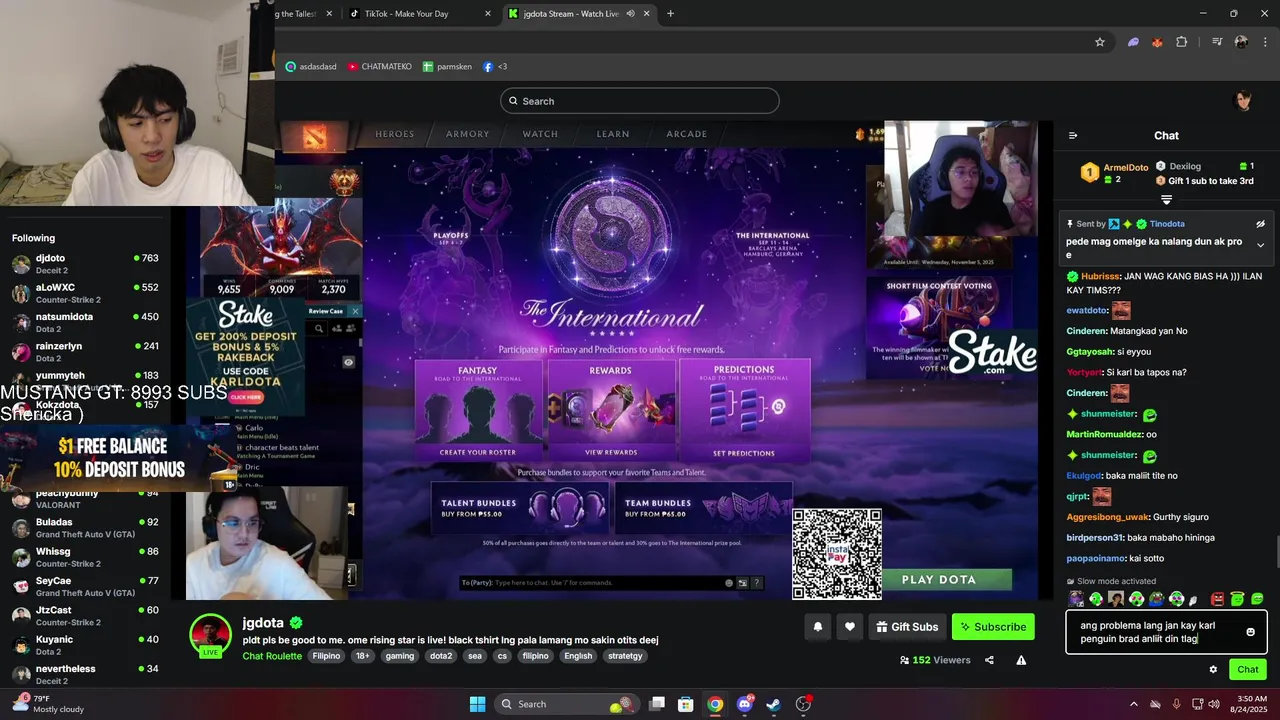
Task: Send message with Chat button
Action: coord(1248,669)
